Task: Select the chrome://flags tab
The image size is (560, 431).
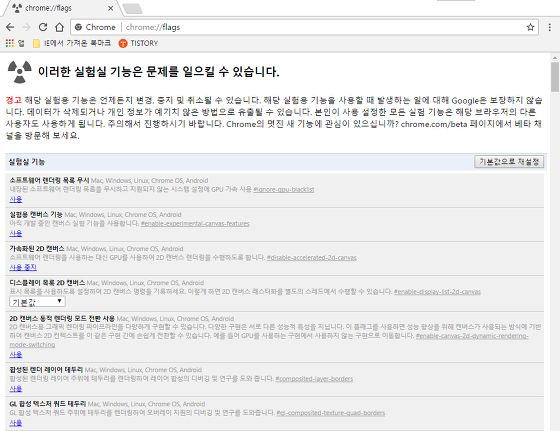Action: pyautogui.click(x=62, y=8)
